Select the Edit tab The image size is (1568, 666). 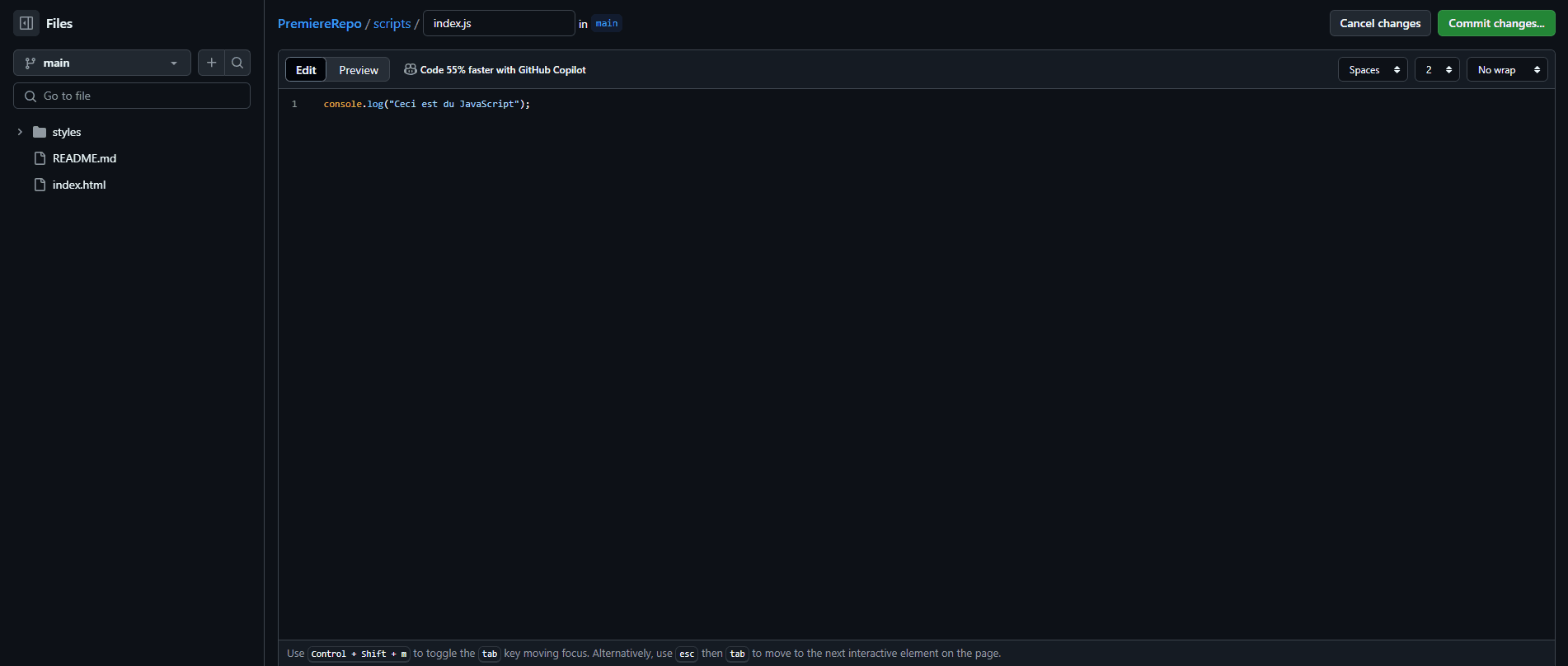[306, 70]
